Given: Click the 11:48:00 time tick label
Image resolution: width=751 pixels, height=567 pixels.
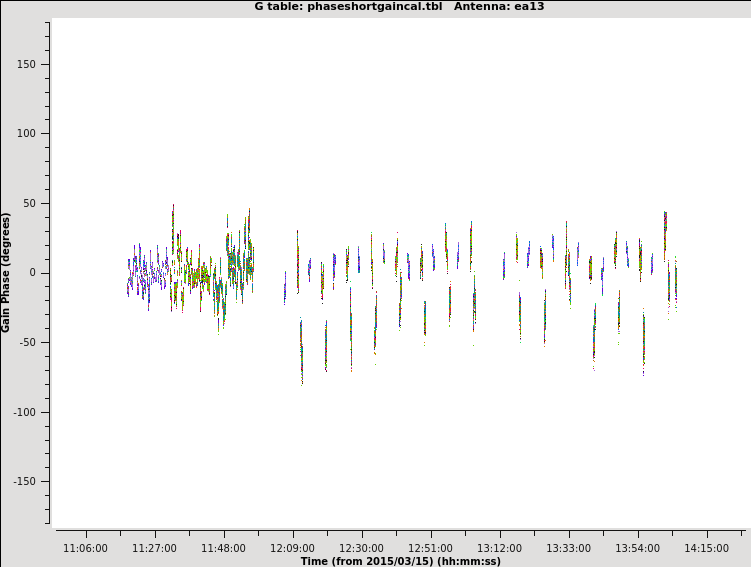Looking at the screenshot, I should 223,548.
